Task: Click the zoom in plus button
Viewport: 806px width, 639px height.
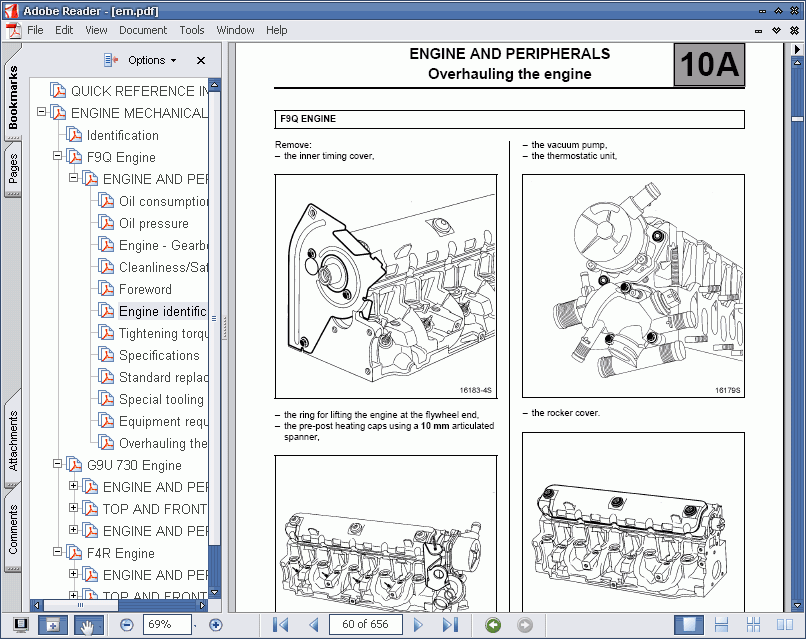Action: click(x=215, y=625)
